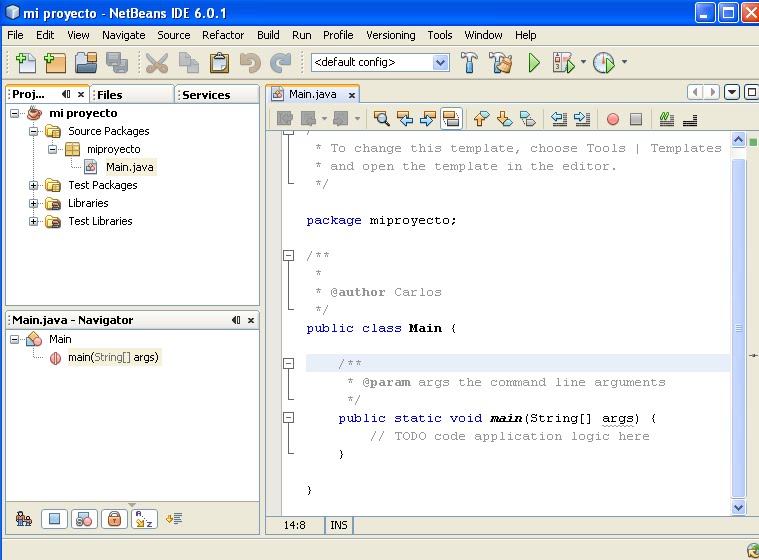
Task: Click the Copy toolbar icon
Action: coord(188,63)
